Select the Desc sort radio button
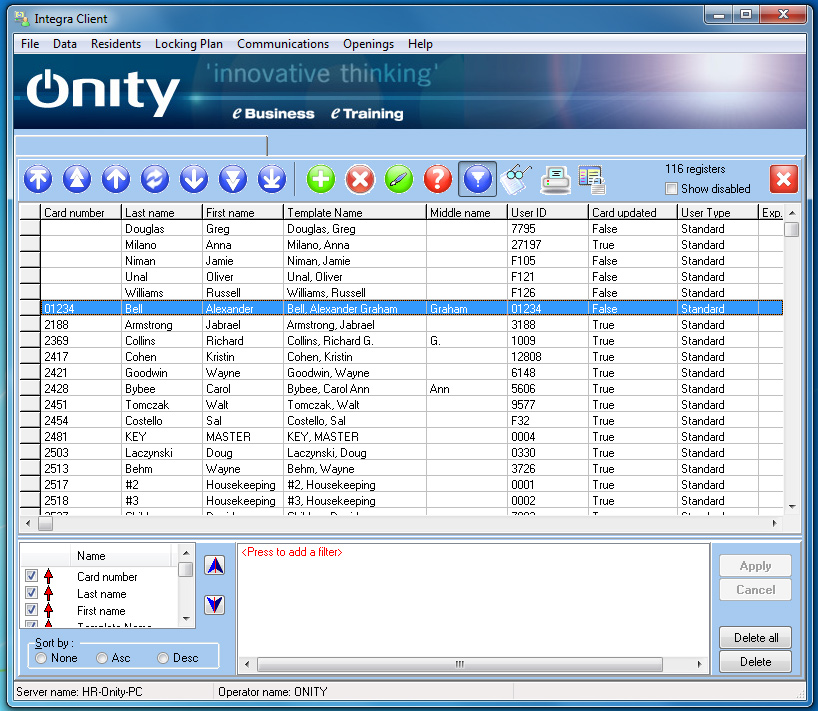The width and height of the screenshot is (818, 711). [164, 658]
